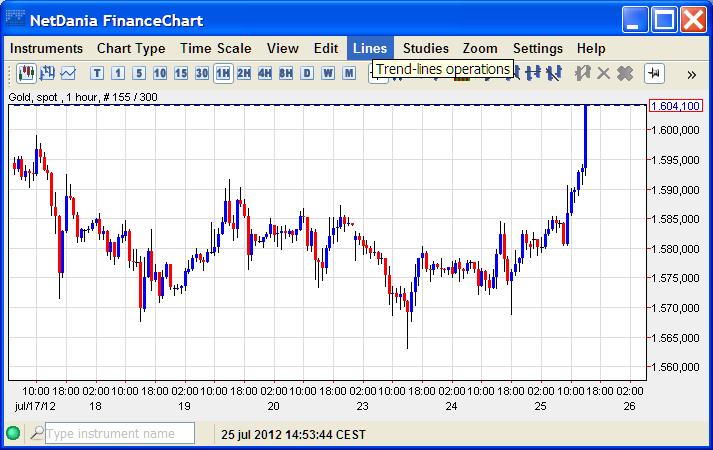
Task: Open the Chart Type menu
Action: click(x=131, y=48)
